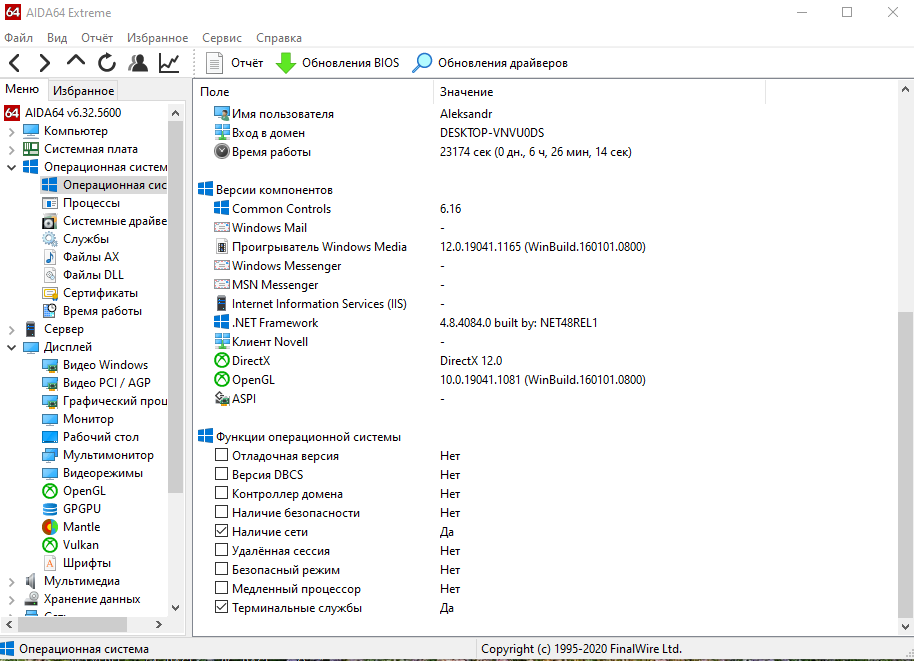
Task: Toggle Терминальные службы checkbox
Action: coord(222,607)
